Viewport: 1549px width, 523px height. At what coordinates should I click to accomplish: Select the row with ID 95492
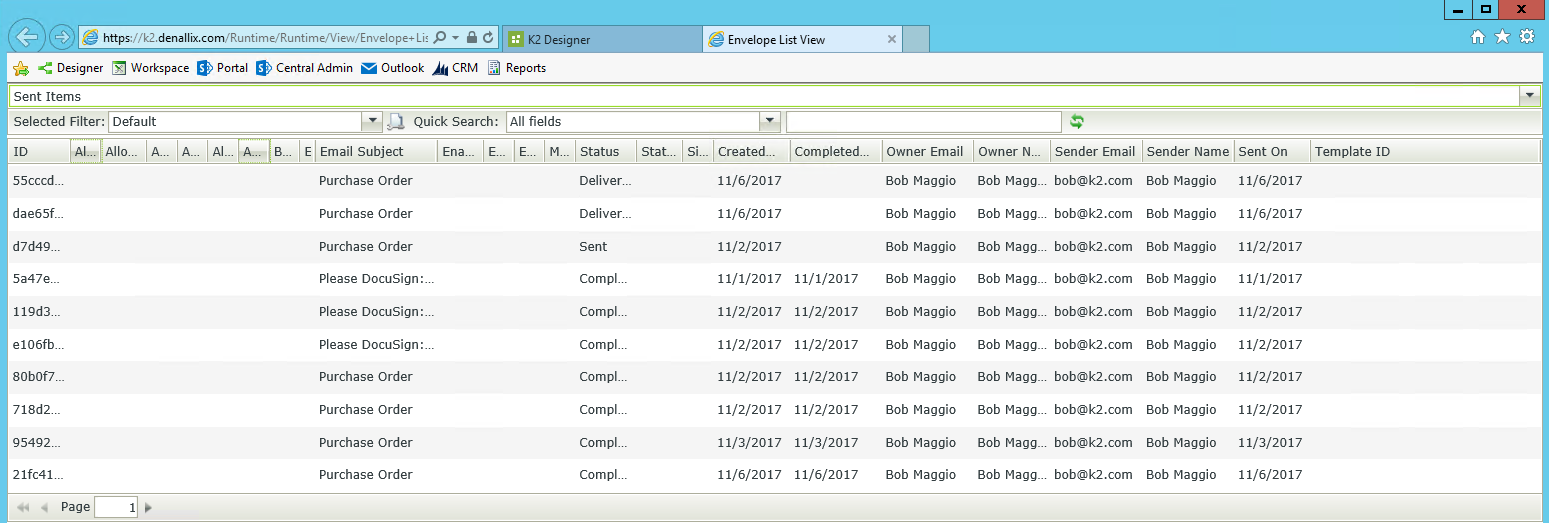pos(775,442)
